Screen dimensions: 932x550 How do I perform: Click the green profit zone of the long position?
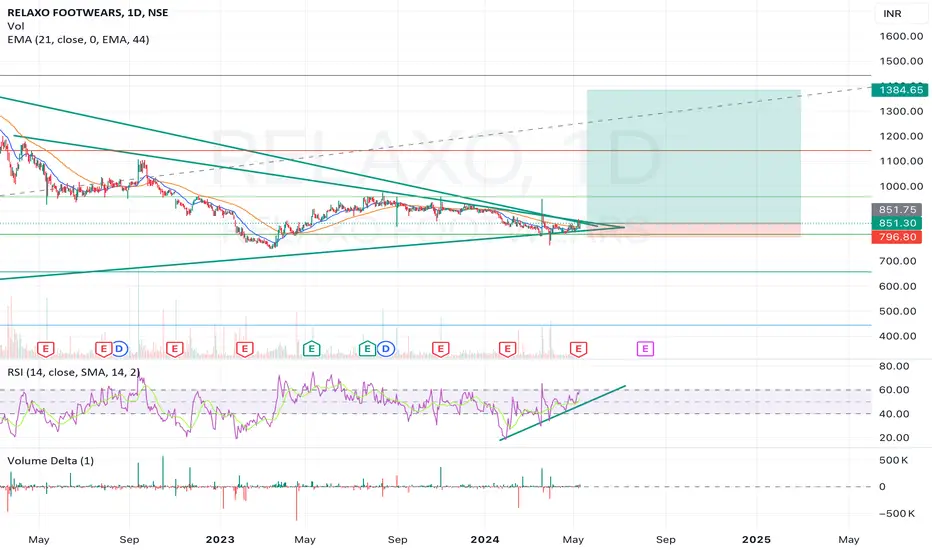[x=694, y=156]
